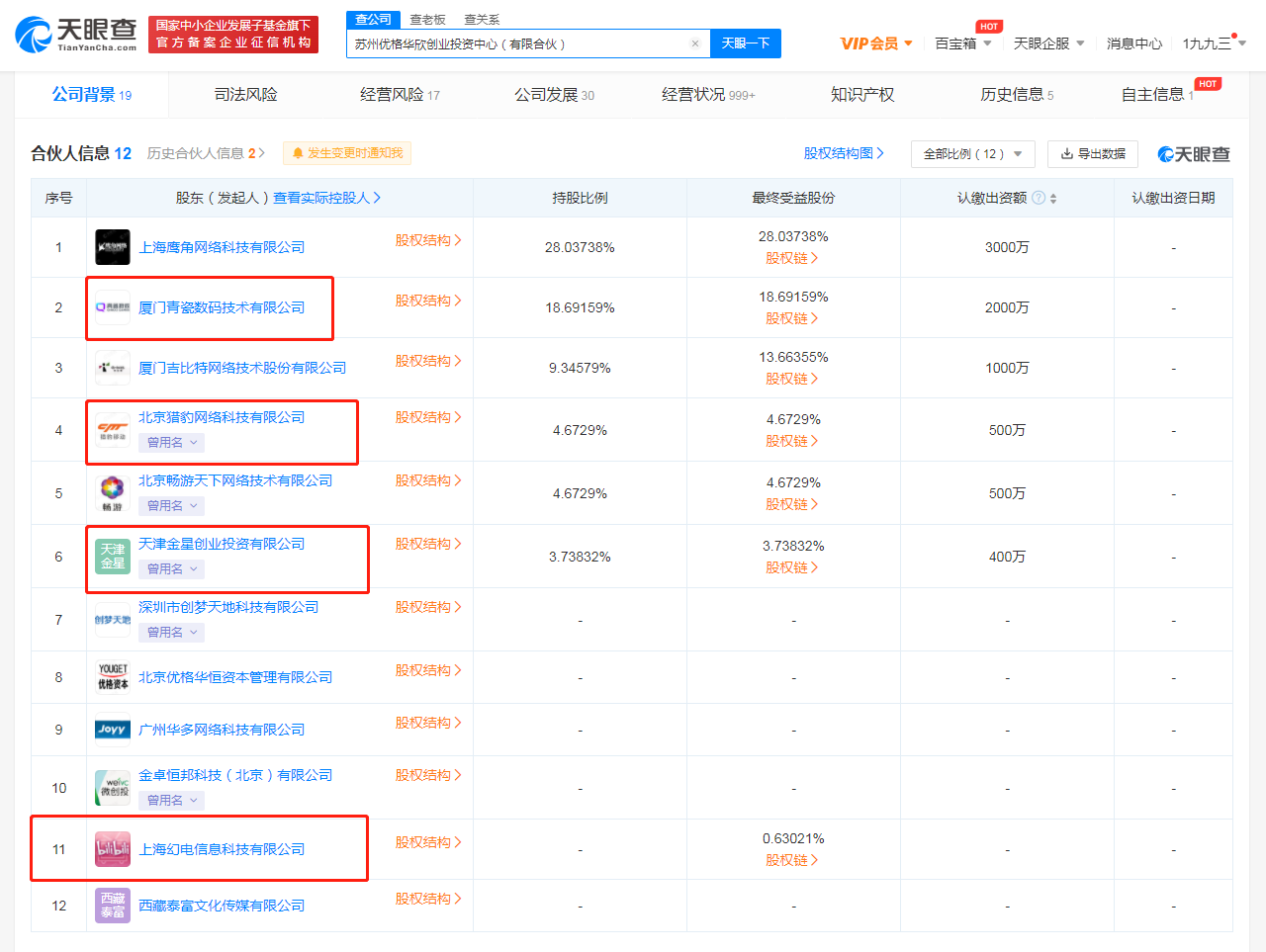Open 股权链 under 0.63021%
Image resolution: width=1266 pixels, height=952 pixels.
[x=792, y=860]
